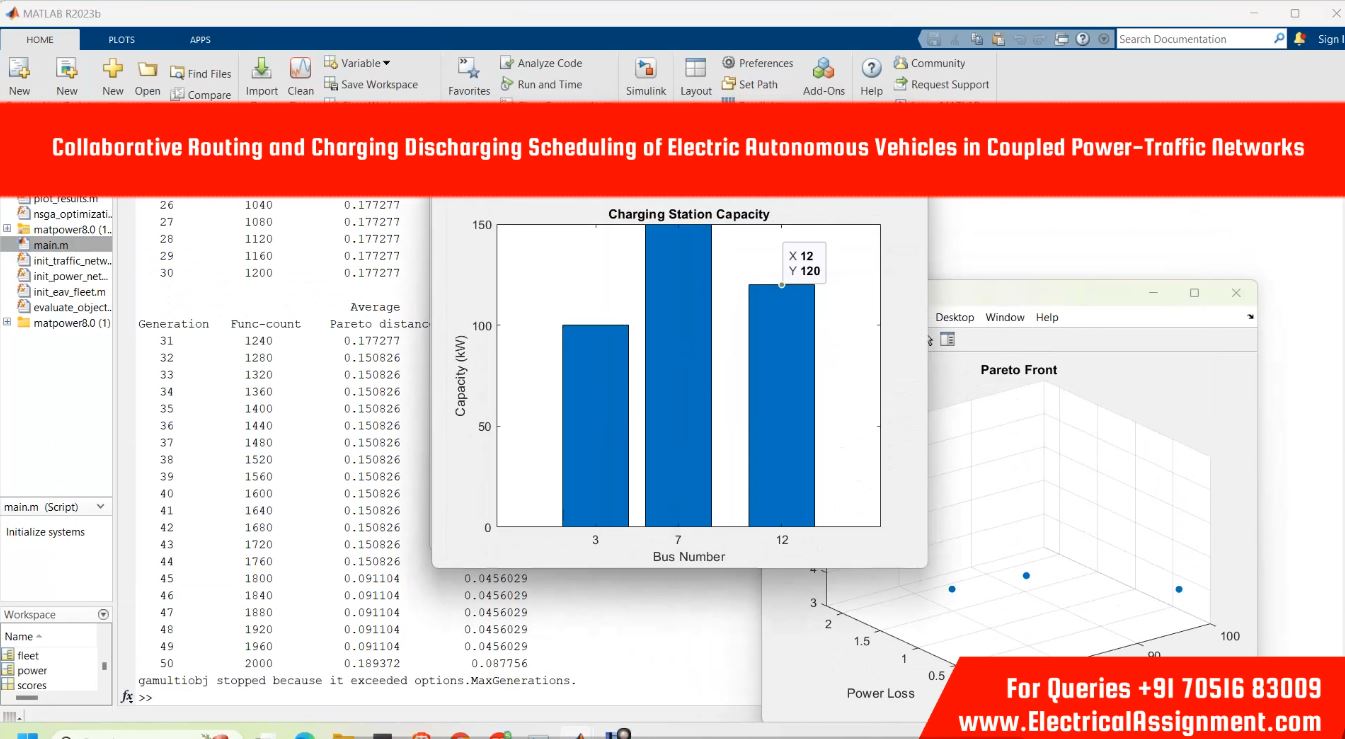Open the Workspace panel actions menu
Image resolution: width=1345 pixels, height=739 pixels.
(x=103, y=615)
